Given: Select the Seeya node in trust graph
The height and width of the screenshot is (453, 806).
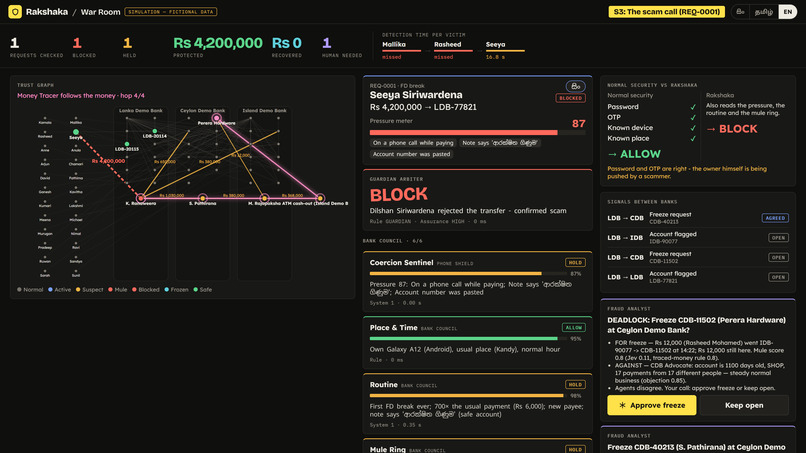Looking at the screenshot, I should point(76,132).
